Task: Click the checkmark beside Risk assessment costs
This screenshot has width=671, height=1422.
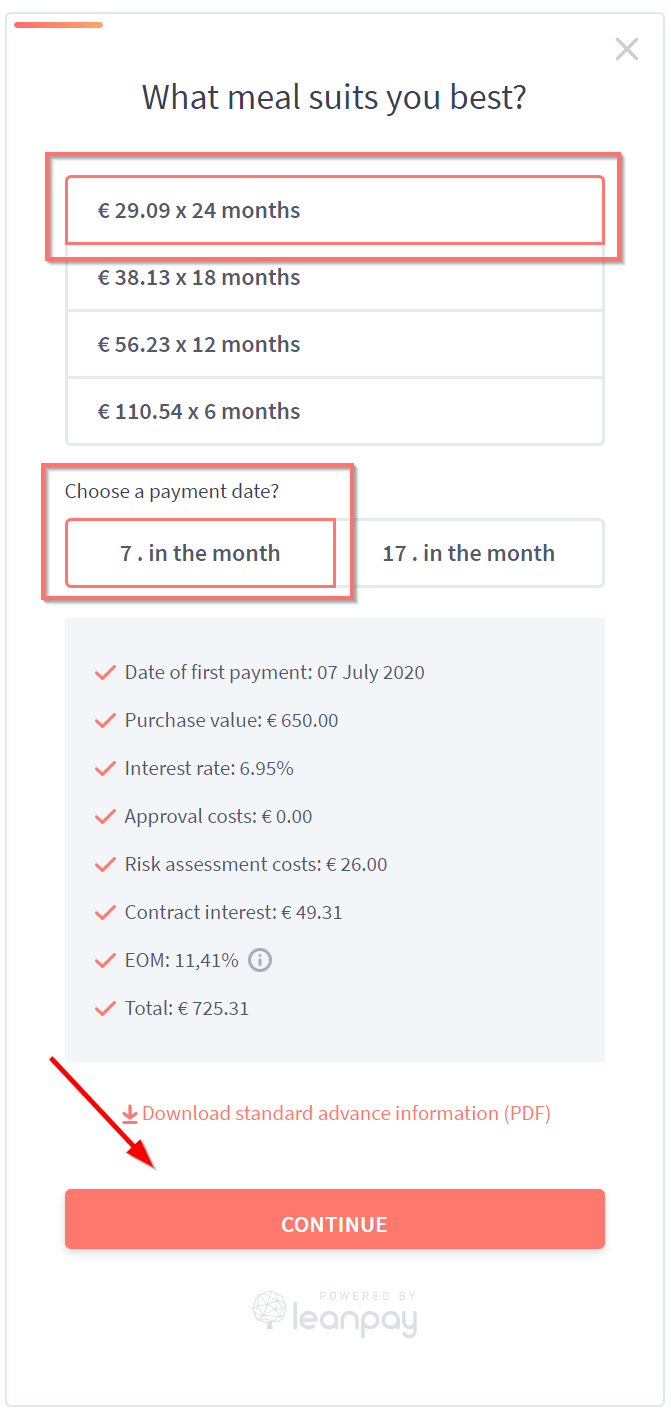Action: 105,865
